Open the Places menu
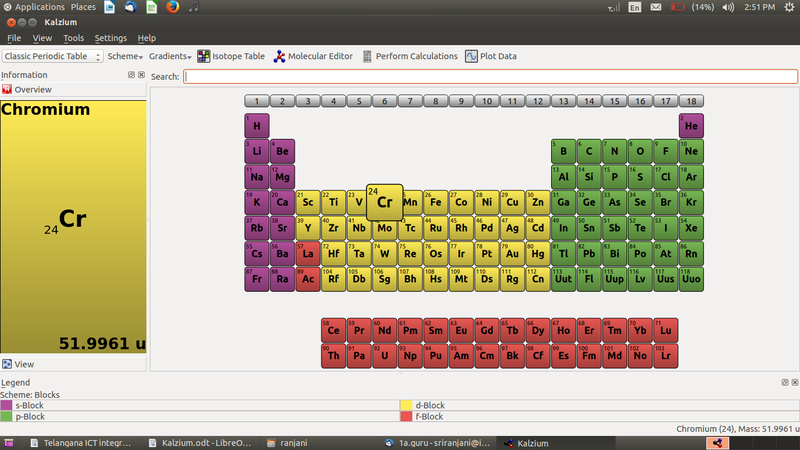The image size is (800, 450). coord(83,7)
